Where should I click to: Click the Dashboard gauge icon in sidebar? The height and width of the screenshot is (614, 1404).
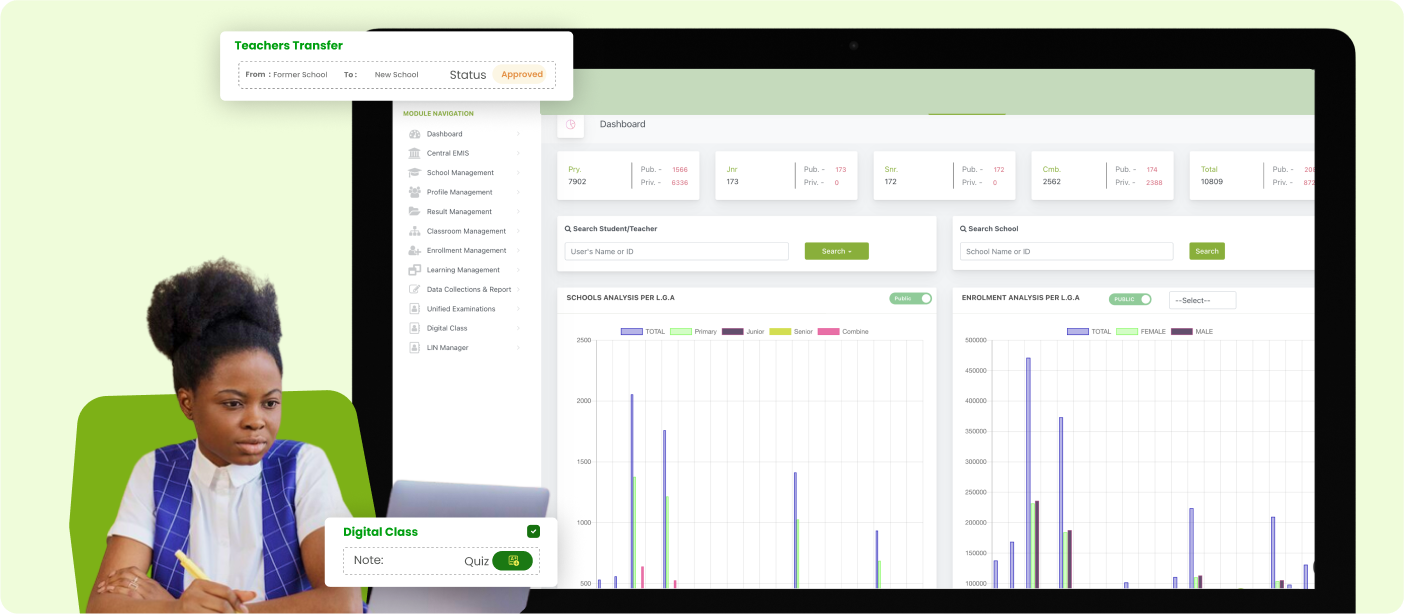coord(414,134)
